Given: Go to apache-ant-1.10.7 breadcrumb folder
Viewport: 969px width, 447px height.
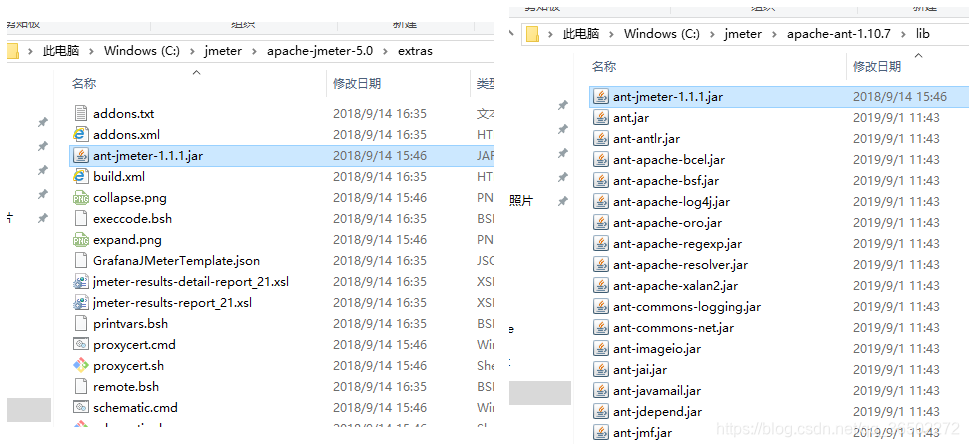Looking at the screenshot, I should (839, 34).
